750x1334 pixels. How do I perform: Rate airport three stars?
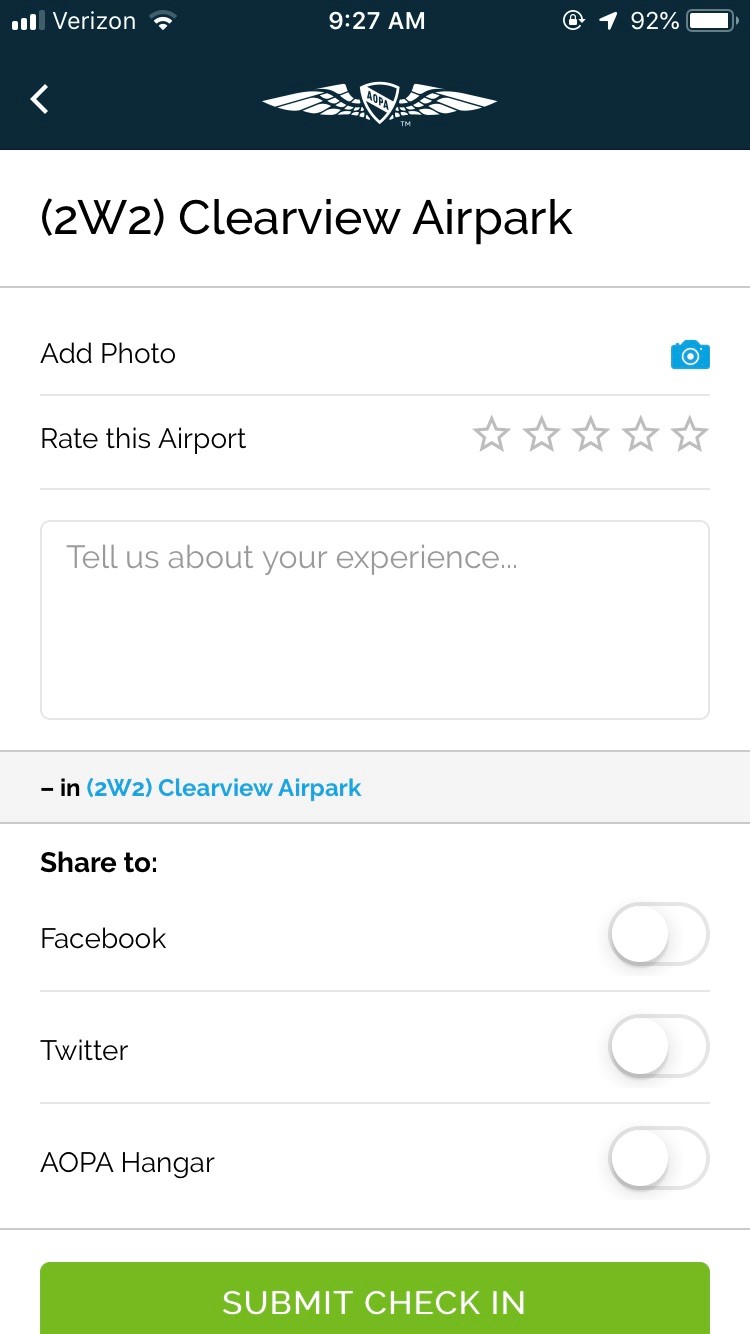coord(590,436)
